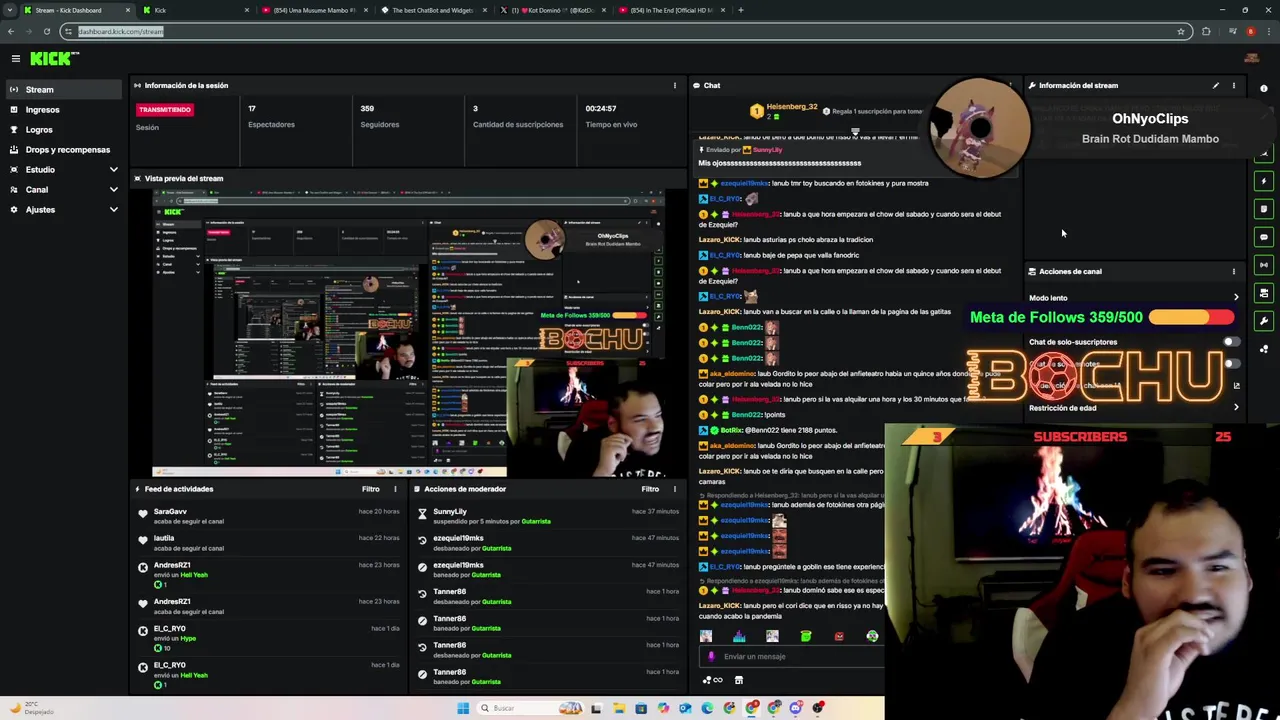Open options menu of Feed de actividades panel

(395, 489)
